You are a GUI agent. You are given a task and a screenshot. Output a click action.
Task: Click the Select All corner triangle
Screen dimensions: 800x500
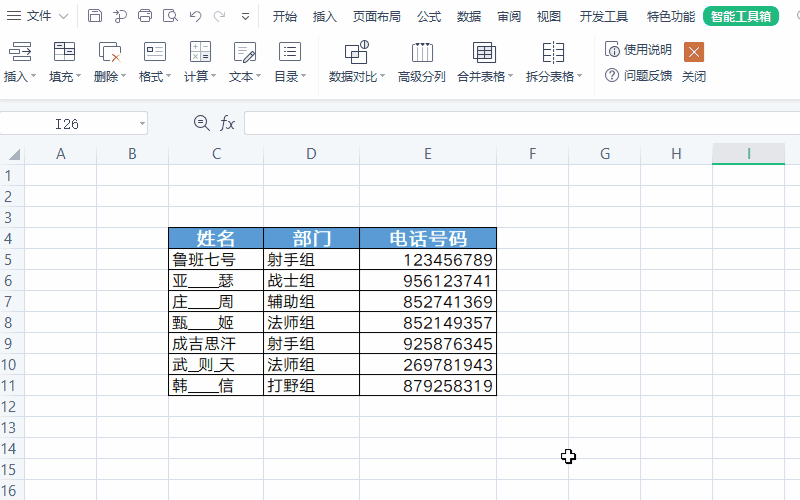(13, 154)
